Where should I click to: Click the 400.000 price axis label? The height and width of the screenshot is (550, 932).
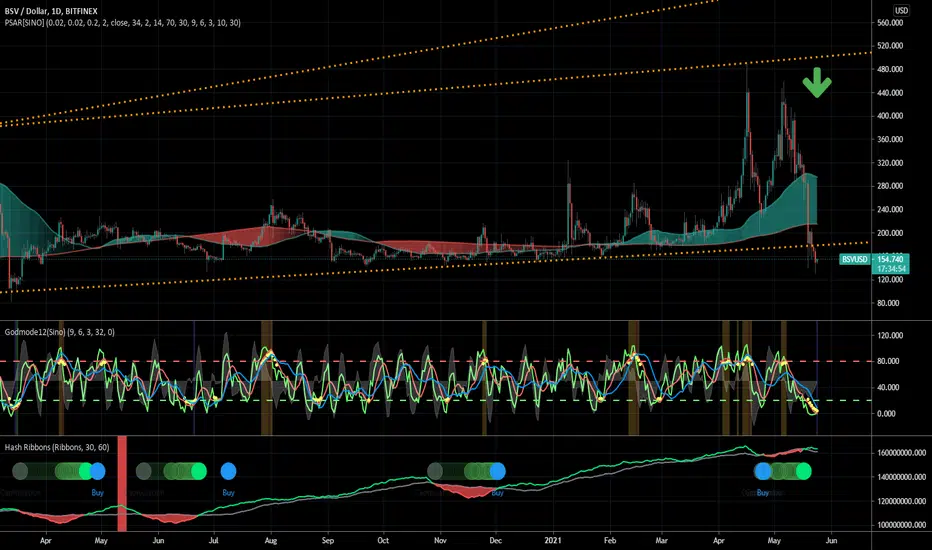[890, 116]
